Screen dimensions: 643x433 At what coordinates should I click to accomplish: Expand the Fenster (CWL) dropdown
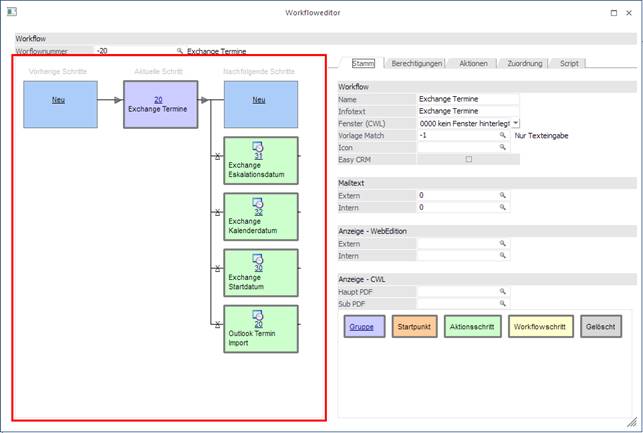pyautogui.click(x=515, y=123)
